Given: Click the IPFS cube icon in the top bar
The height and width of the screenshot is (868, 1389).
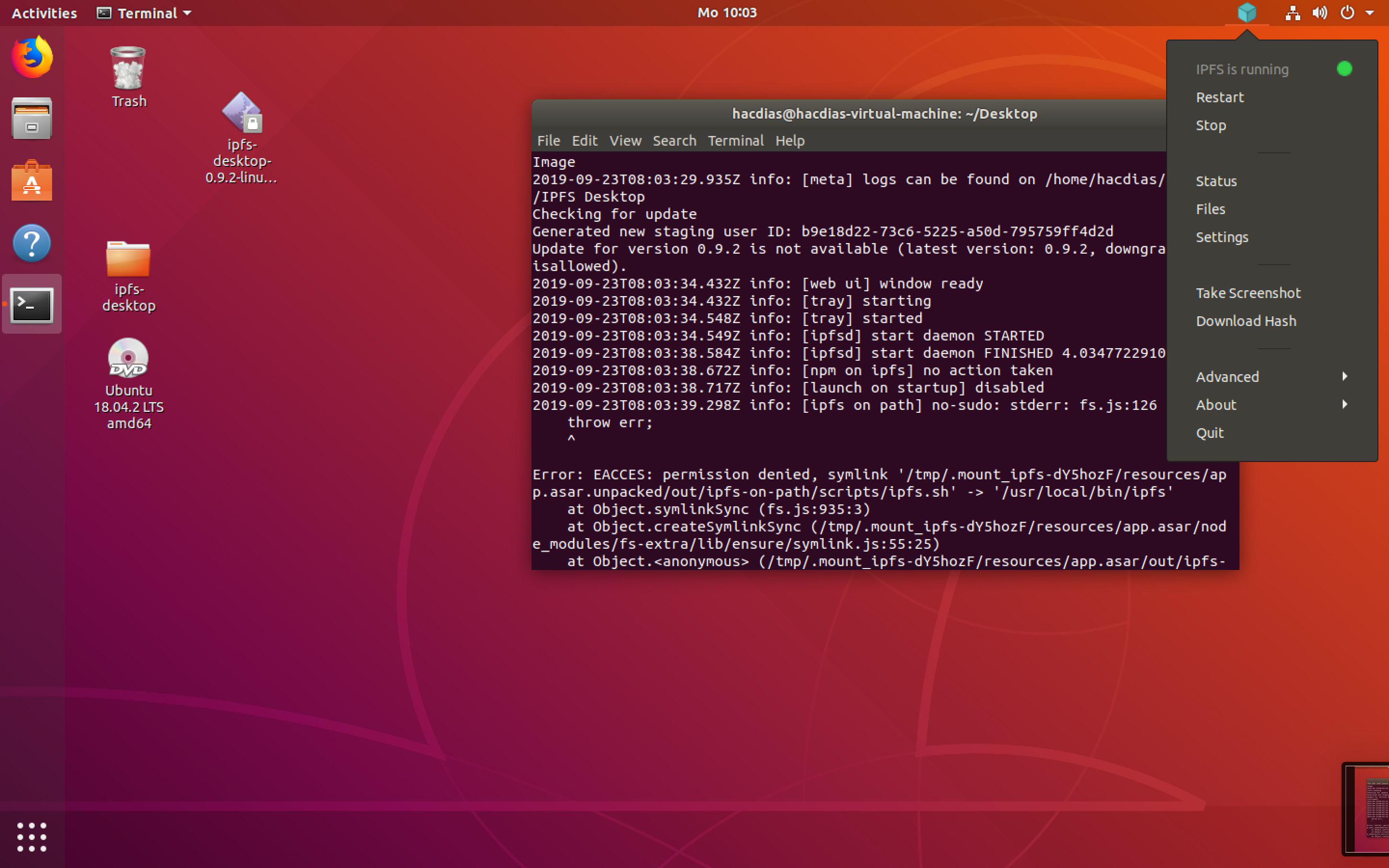Looking at the screenshot, I should [1247, 13].
